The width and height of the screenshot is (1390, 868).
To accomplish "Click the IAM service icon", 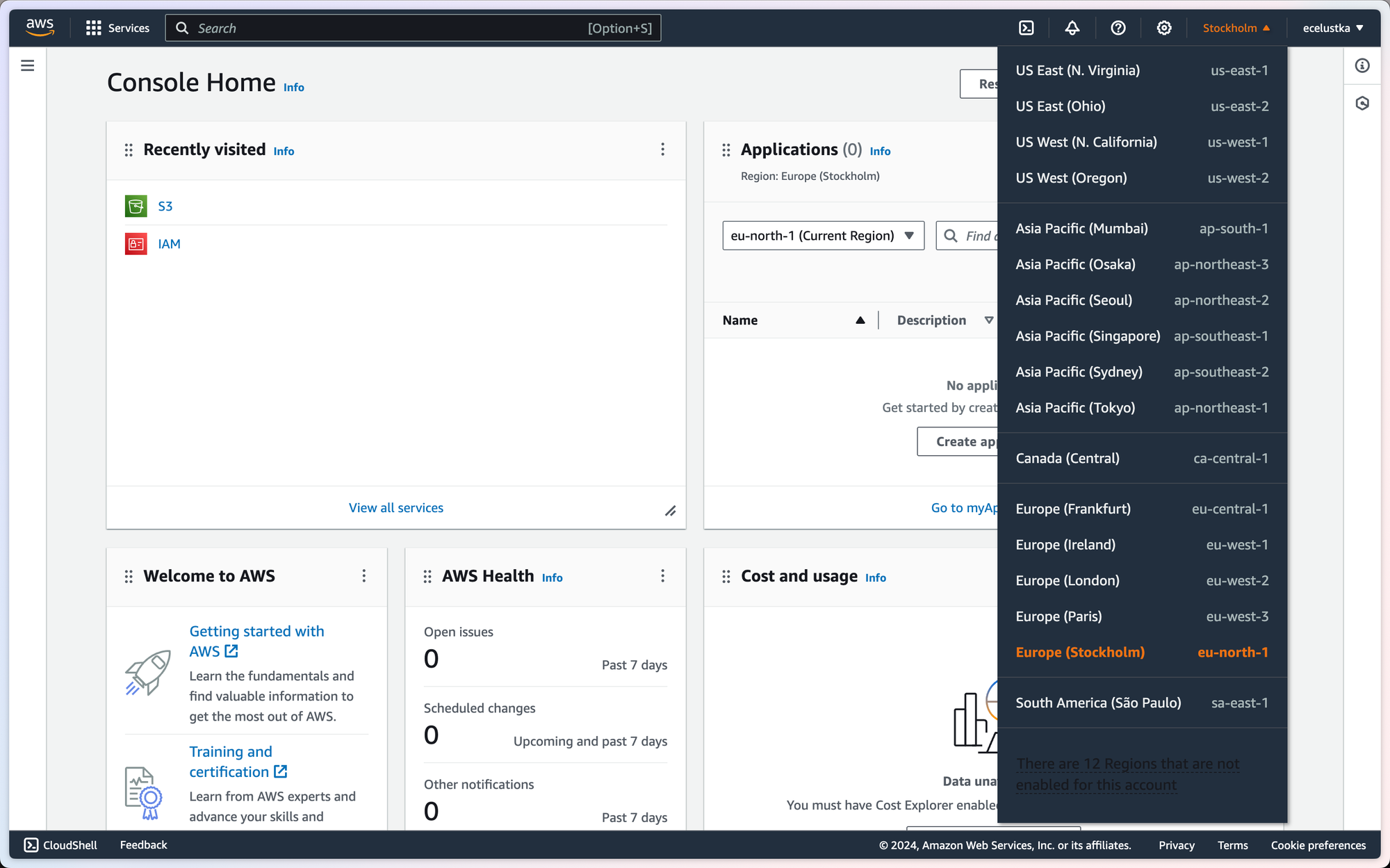I will (136, 244).
